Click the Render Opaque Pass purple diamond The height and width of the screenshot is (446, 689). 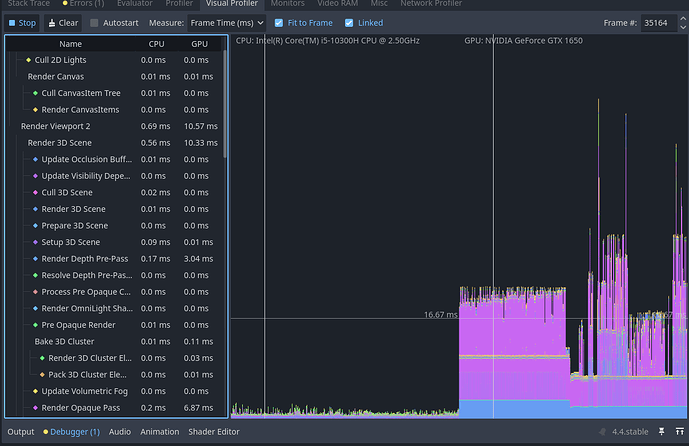(x=35, y=408)
